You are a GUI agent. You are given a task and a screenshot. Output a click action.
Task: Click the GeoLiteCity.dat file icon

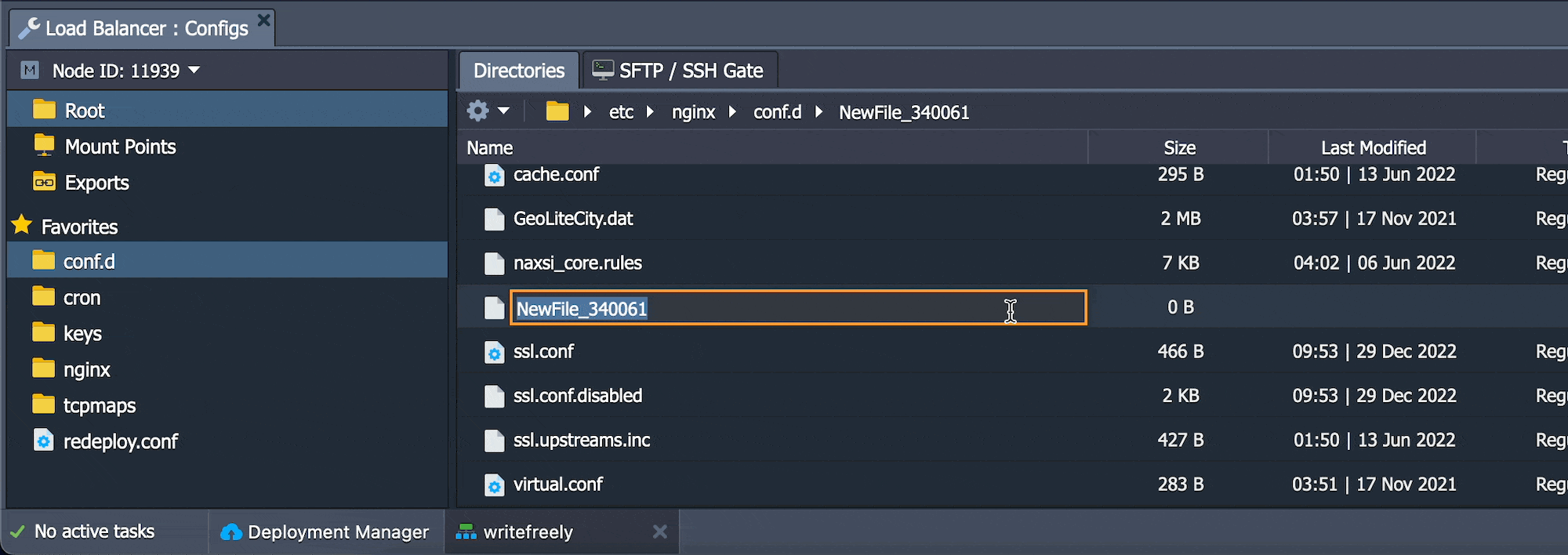[x=494, y=219]
